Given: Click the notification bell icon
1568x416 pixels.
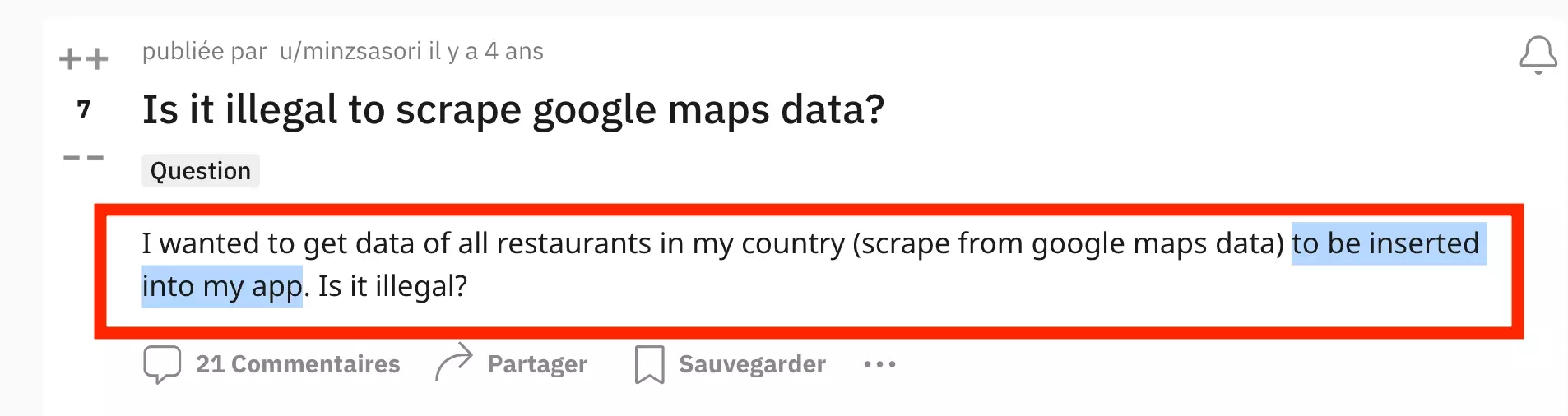Looking at the screenshot, I should point(1538,55).
